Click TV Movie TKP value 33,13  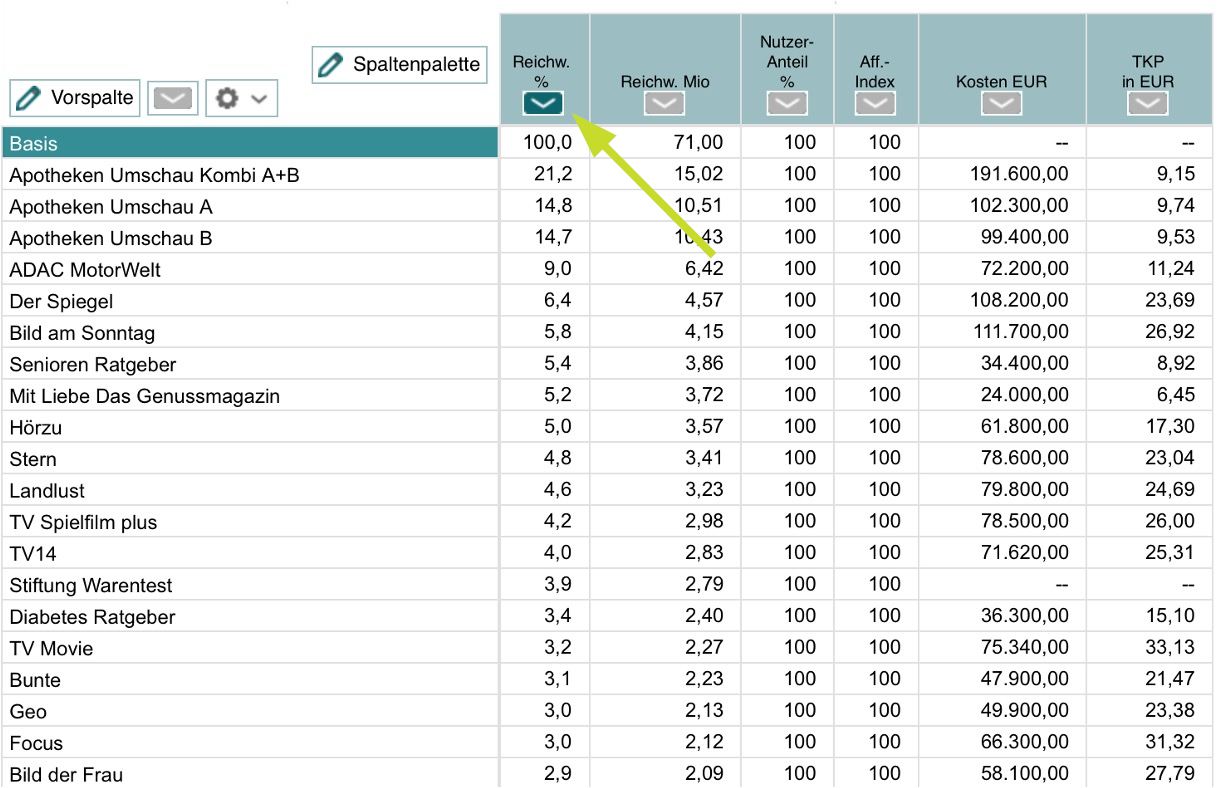coord(1170,648)
